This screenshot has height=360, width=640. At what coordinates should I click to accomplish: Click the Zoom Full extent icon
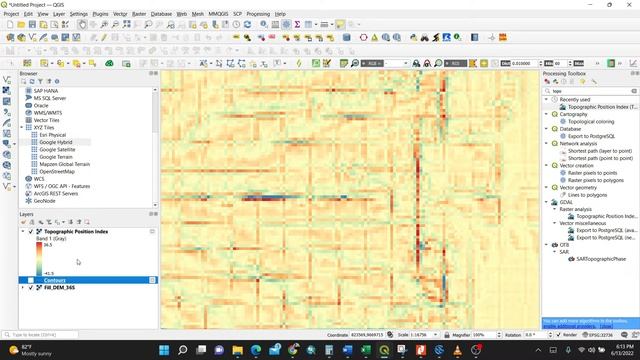tap(127, 24)
